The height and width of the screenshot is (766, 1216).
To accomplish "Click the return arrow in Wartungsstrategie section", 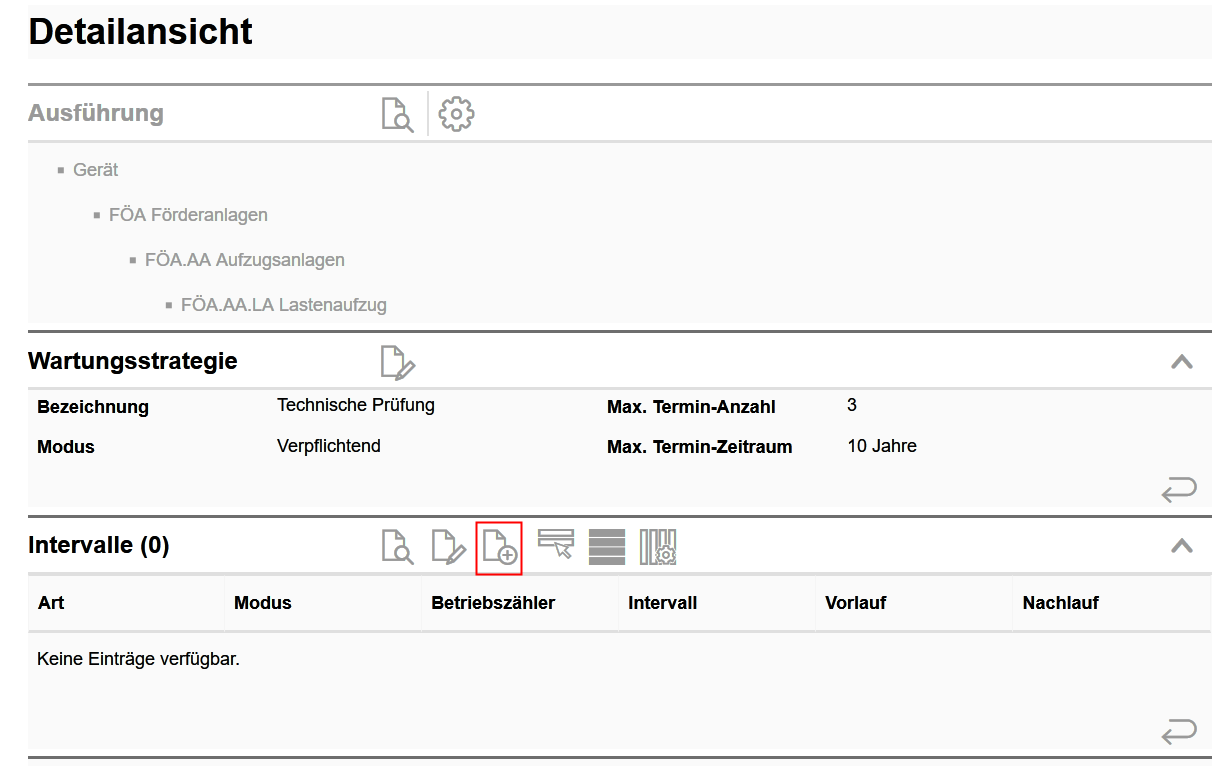I will pyautogui.click(x=1178, y=490).
